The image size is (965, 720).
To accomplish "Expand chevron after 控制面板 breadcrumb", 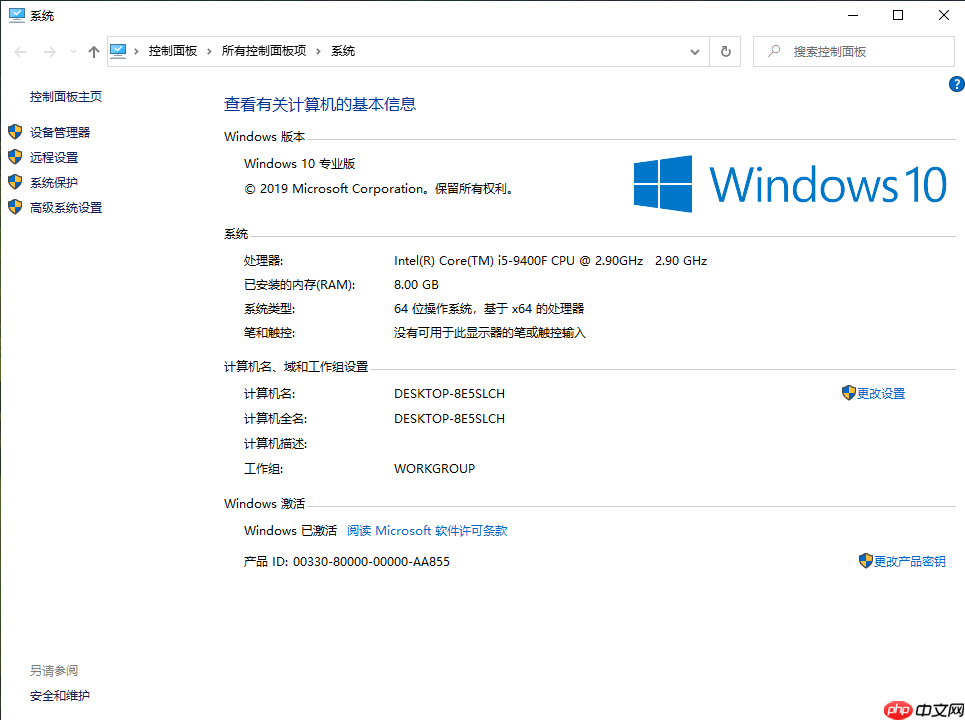I will coord(209,51).
